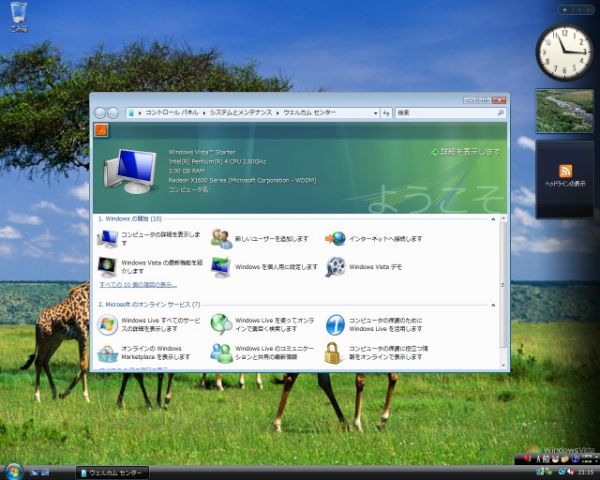Click コントロール パネル in the address breadcrumb
Image resolution: width=600 pixels, height=480 pixels.
click(171, 114)
